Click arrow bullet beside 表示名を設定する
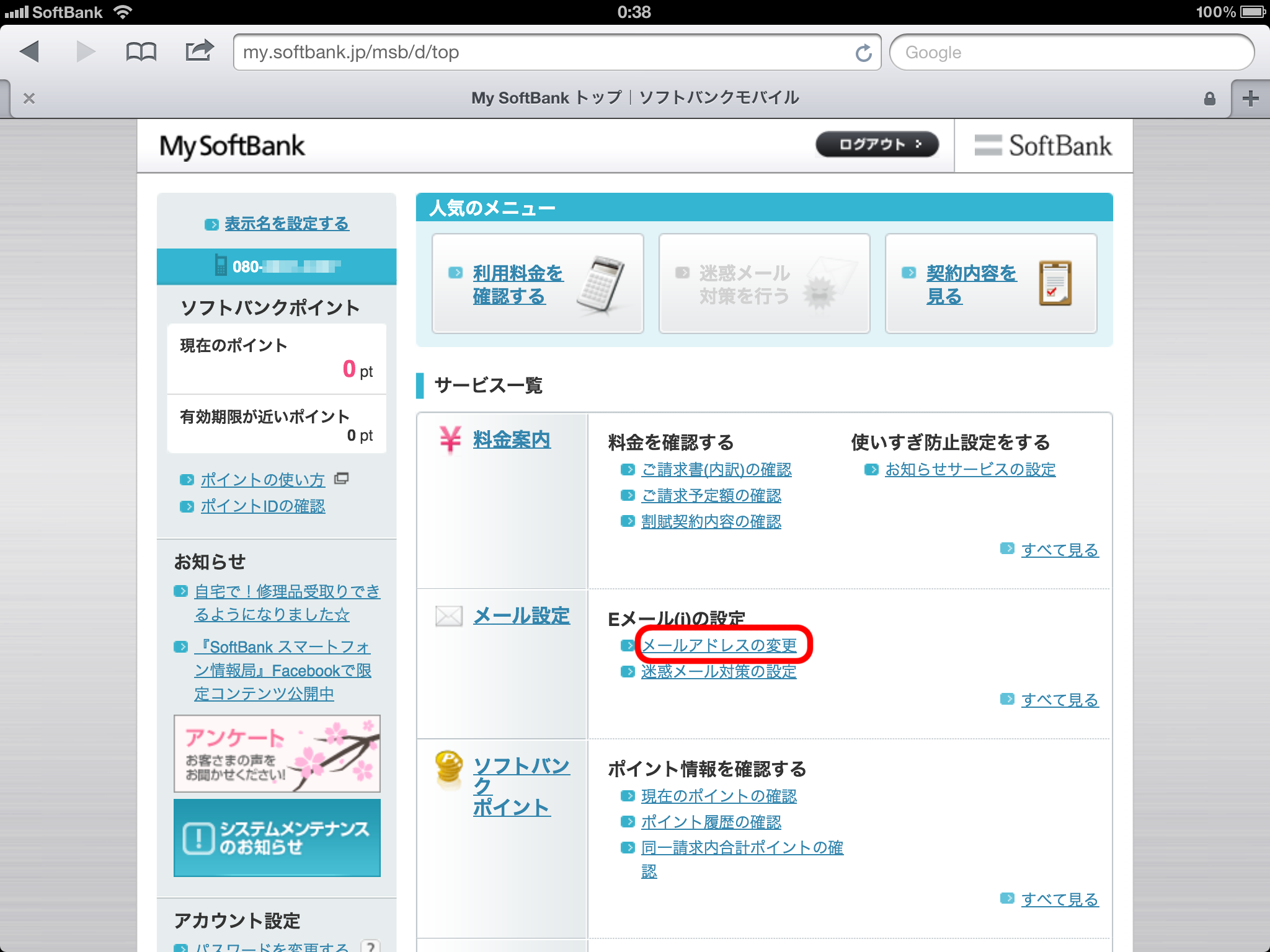The width and height of the screenshot is (1270, 952). (x=211, y=224)
